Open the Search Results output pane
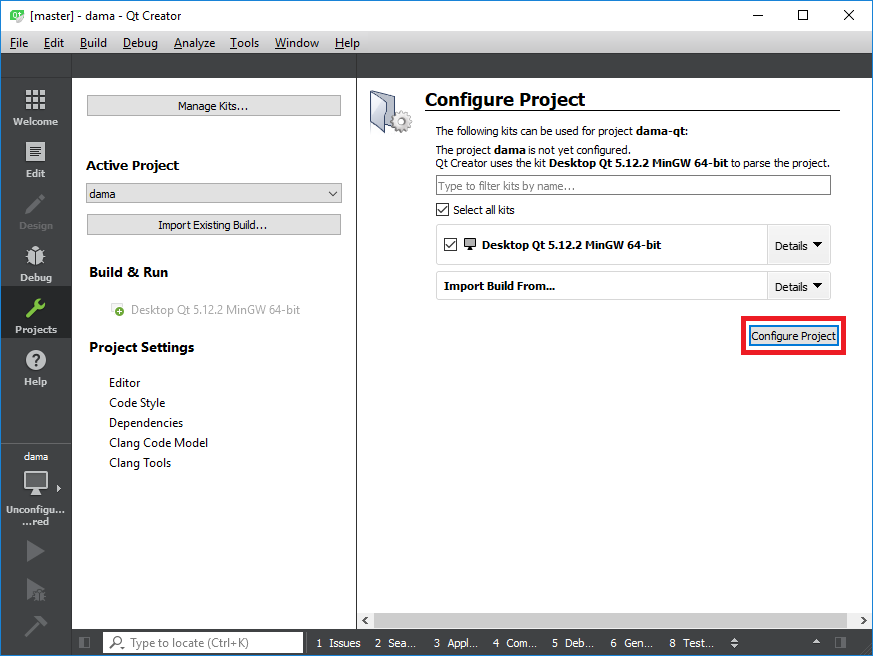873x656 pixels. point(395,643)
